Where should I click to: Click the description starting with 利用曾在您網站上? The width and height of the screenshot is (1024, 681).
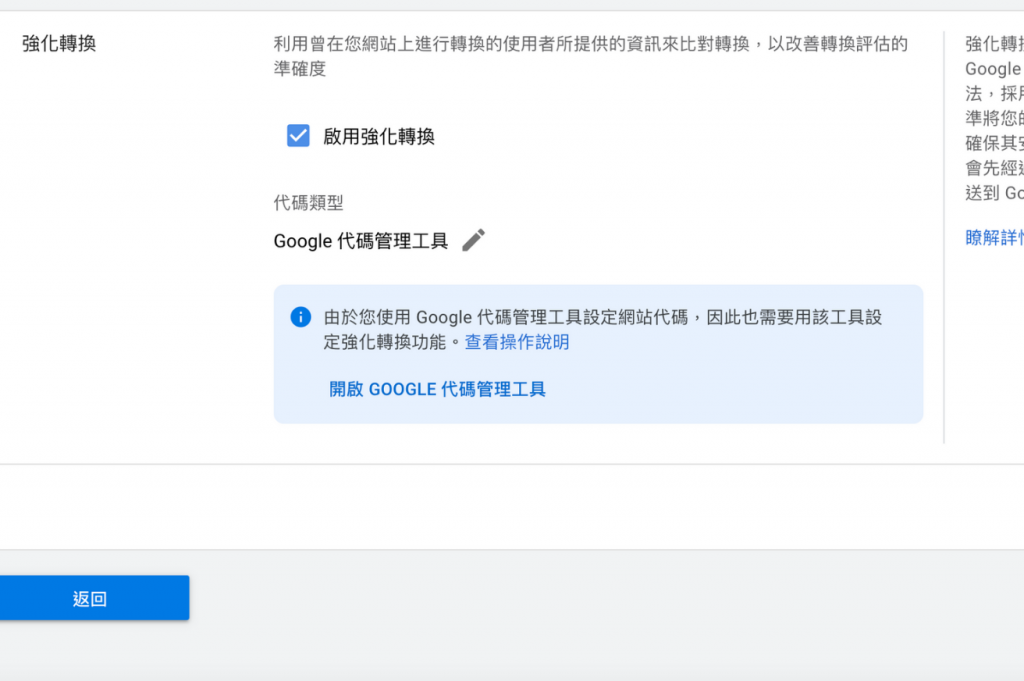pos(591,56)
